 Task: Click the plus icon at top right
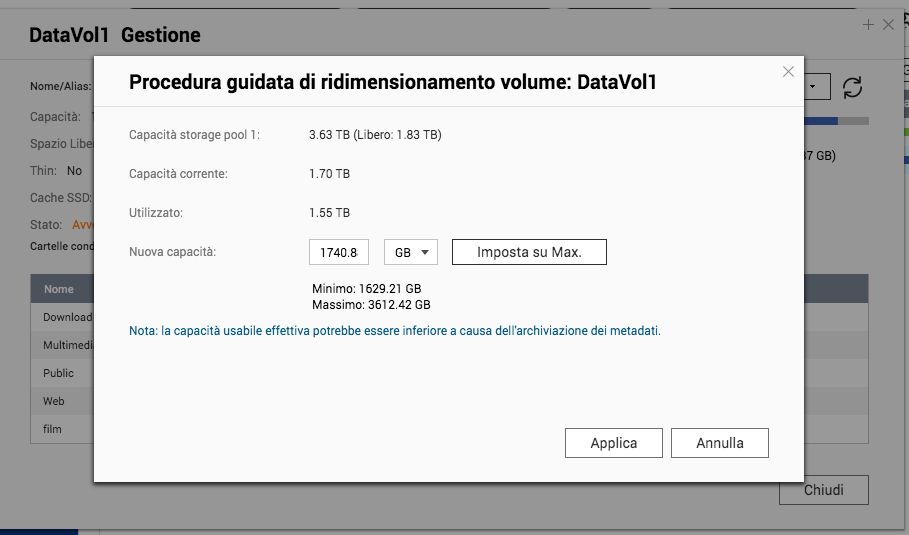point(868,24)
